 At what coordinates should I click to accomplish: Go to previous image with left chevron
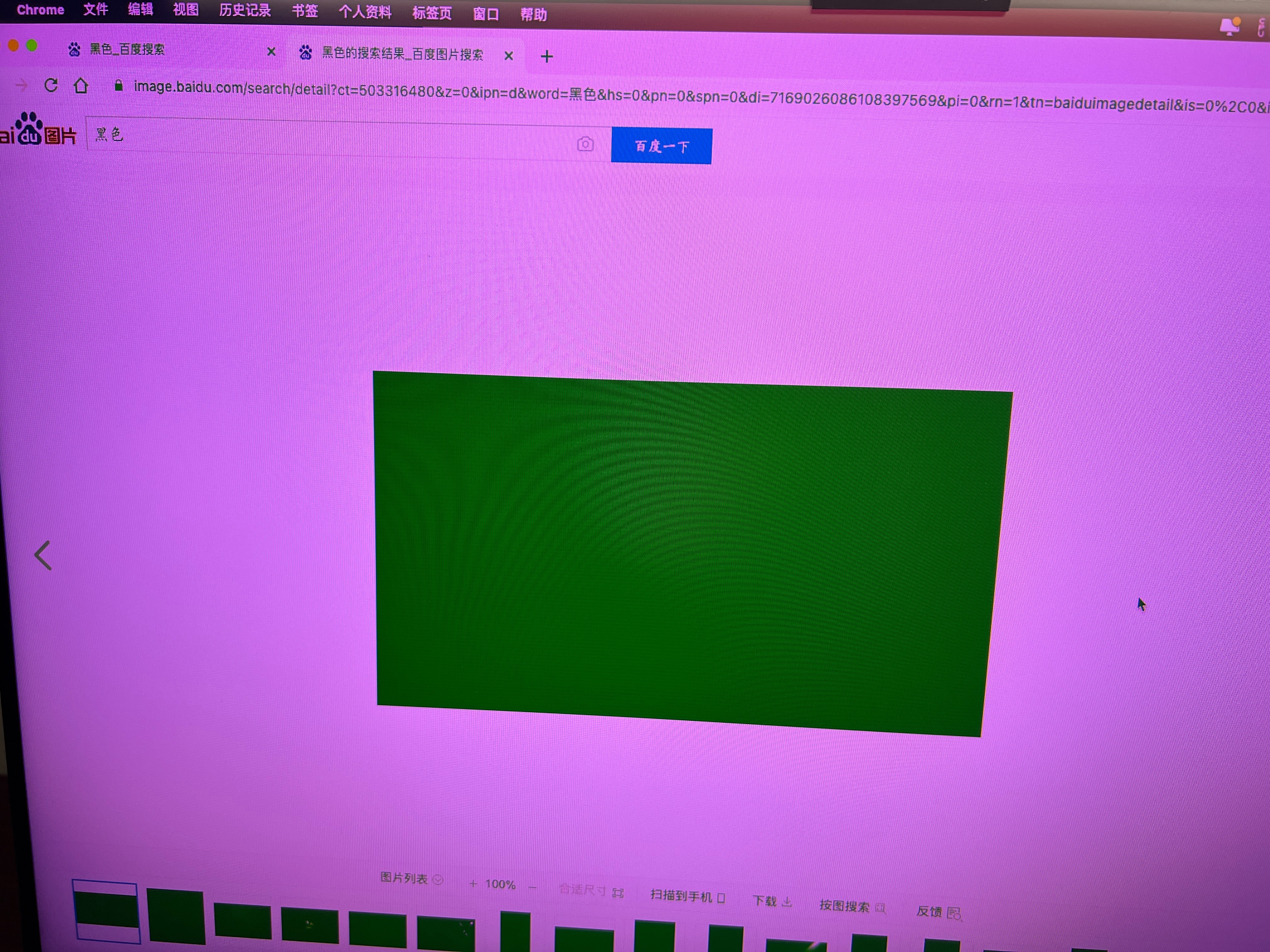tap(43, 555)
